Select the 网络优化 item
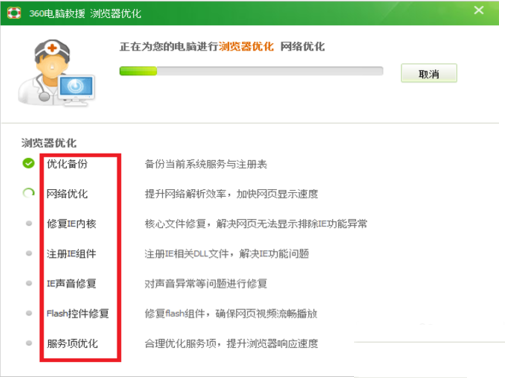This screenshot has height=378, width=505. pos(67,194)
